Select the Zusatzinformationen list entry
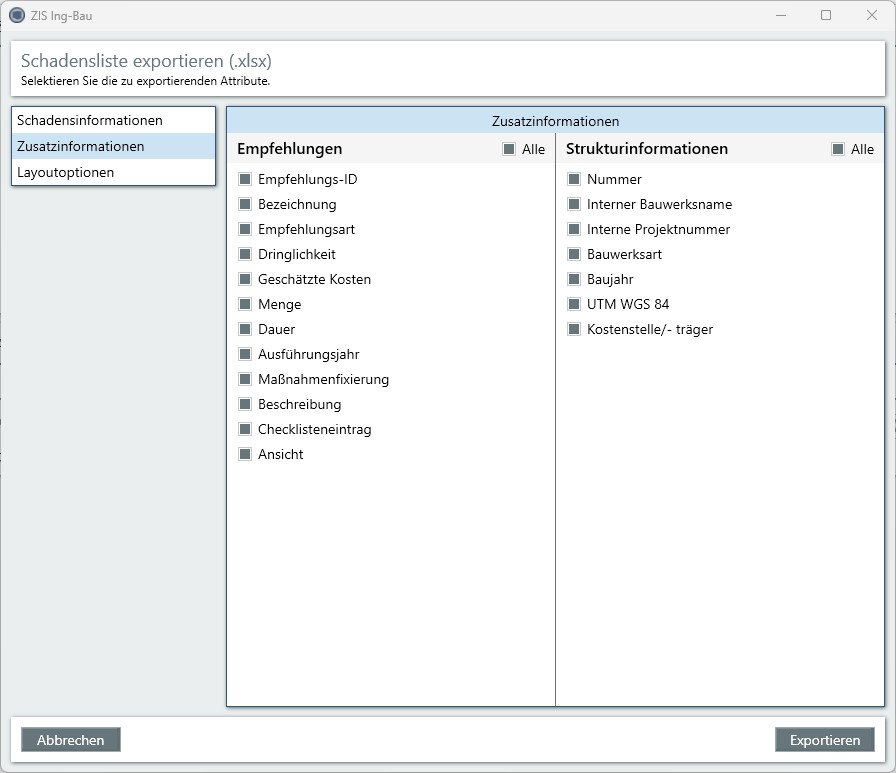Screen dimensions: 896x773 click(81, 146)
